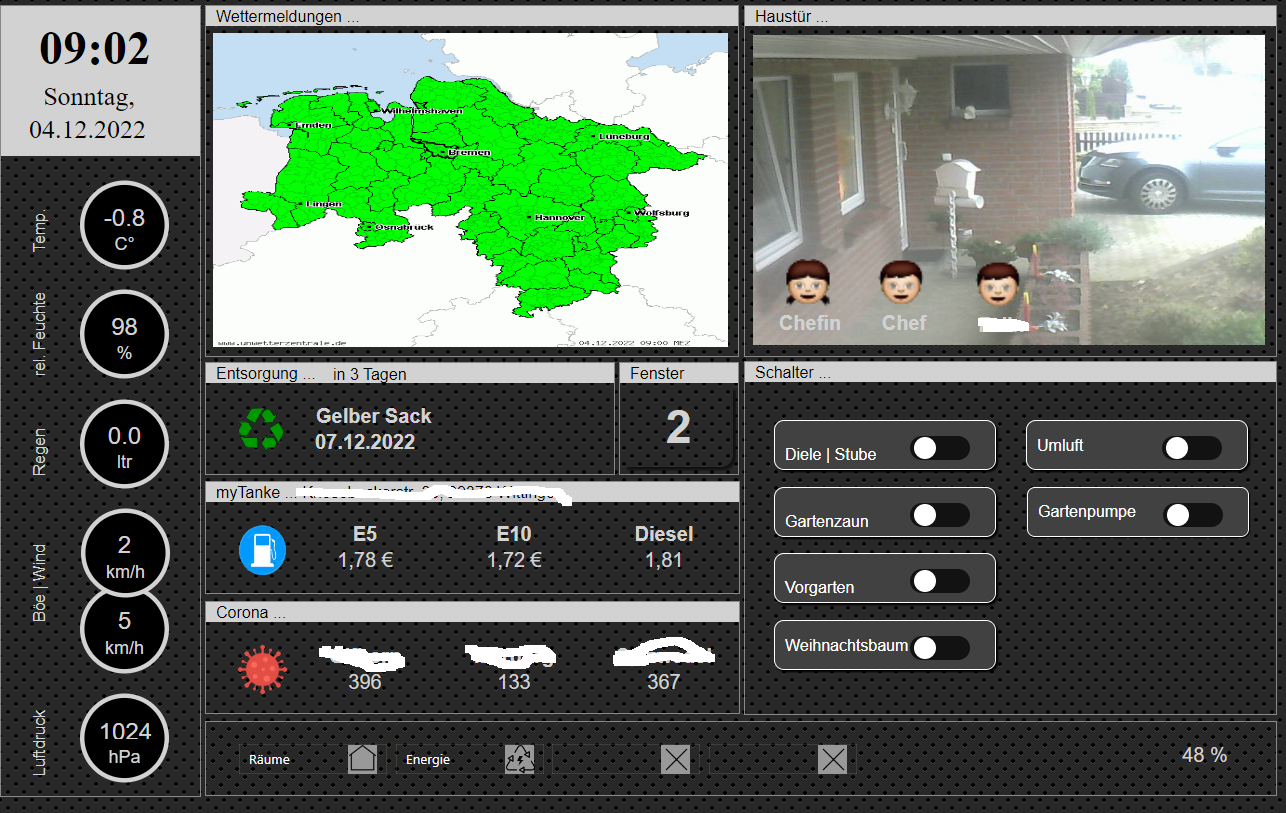Click the Corona value 367

664,682
